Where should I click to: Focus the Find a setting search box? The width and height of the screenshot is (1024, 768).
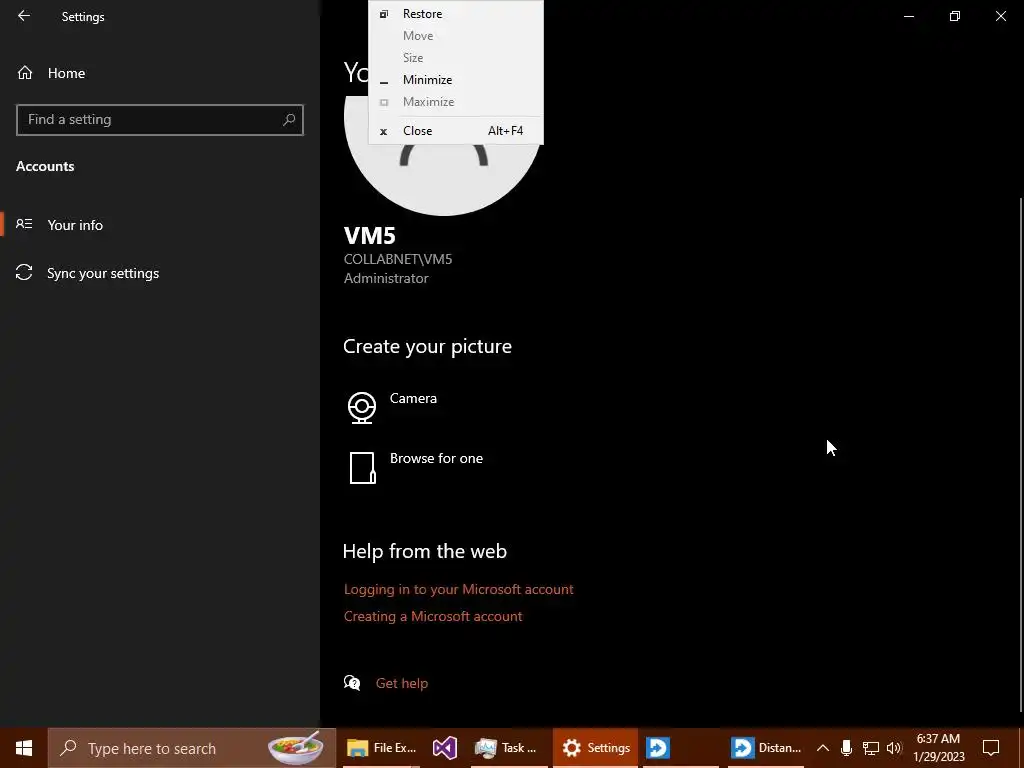[x=159, y=120]
